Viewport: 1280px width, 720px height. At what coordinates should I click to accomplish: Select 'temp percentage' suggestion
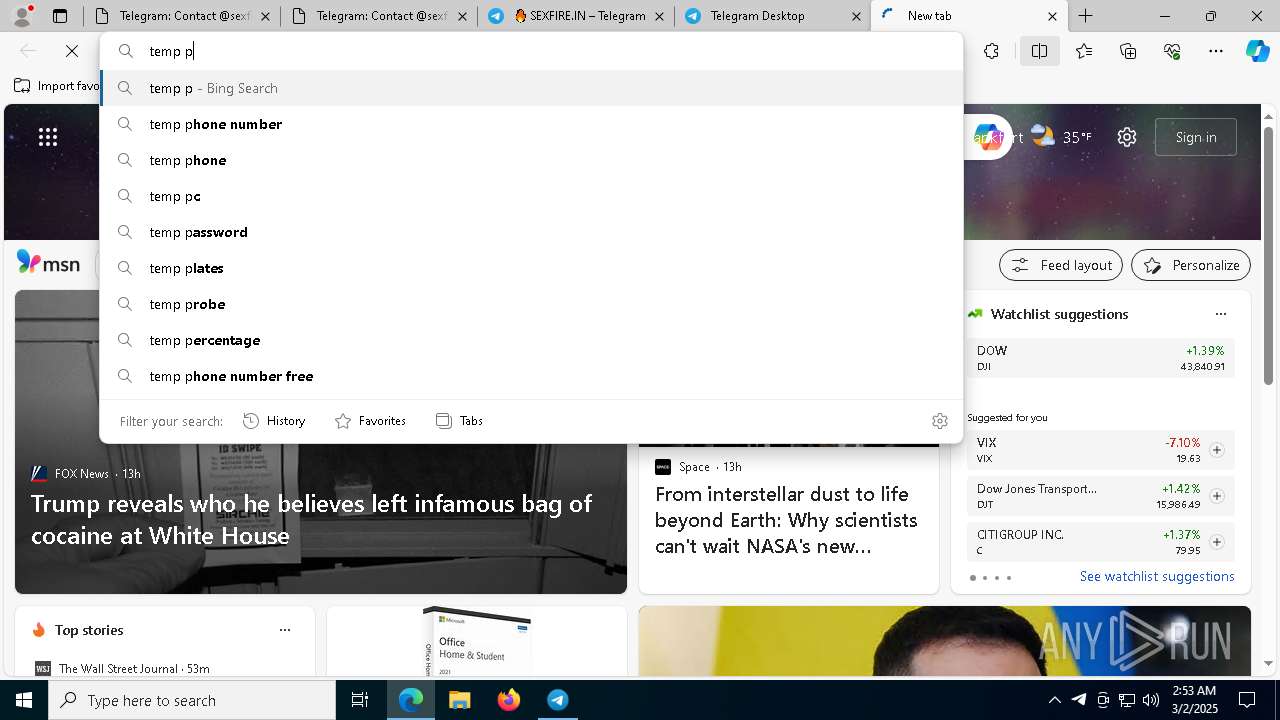531,340
